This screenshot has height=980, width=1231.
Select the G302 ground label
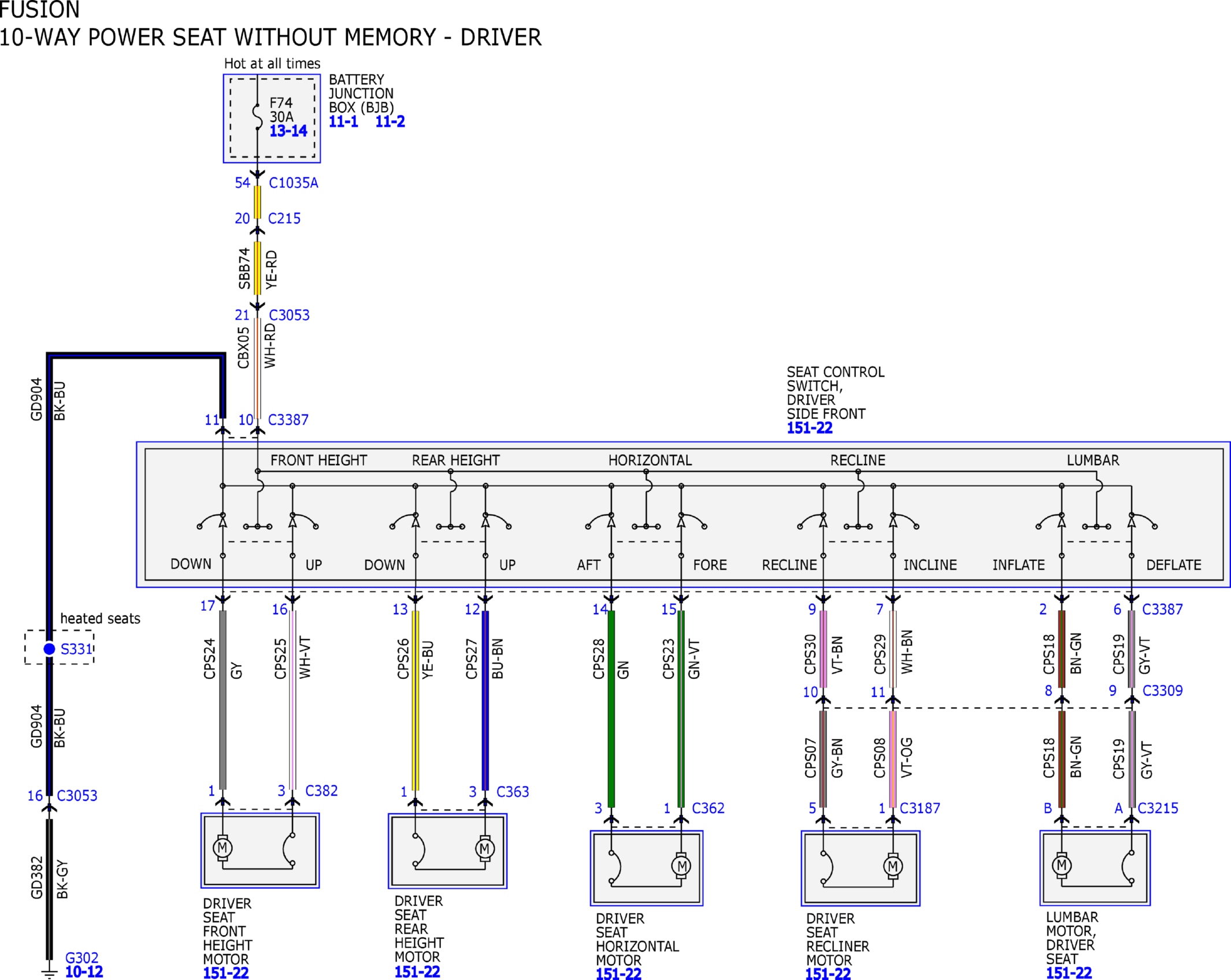pyautogui.click(x=82, y=958)
